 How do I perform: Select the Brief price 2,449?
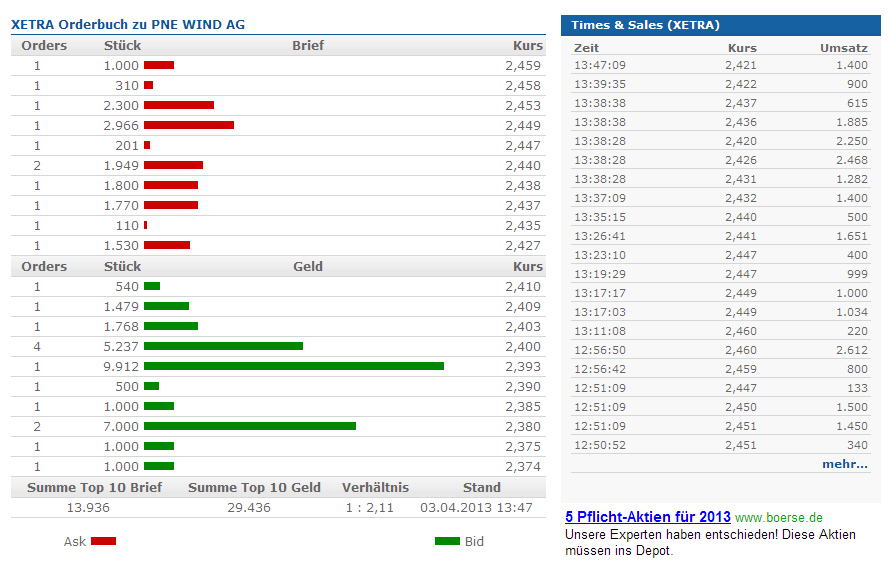[523, 126]
